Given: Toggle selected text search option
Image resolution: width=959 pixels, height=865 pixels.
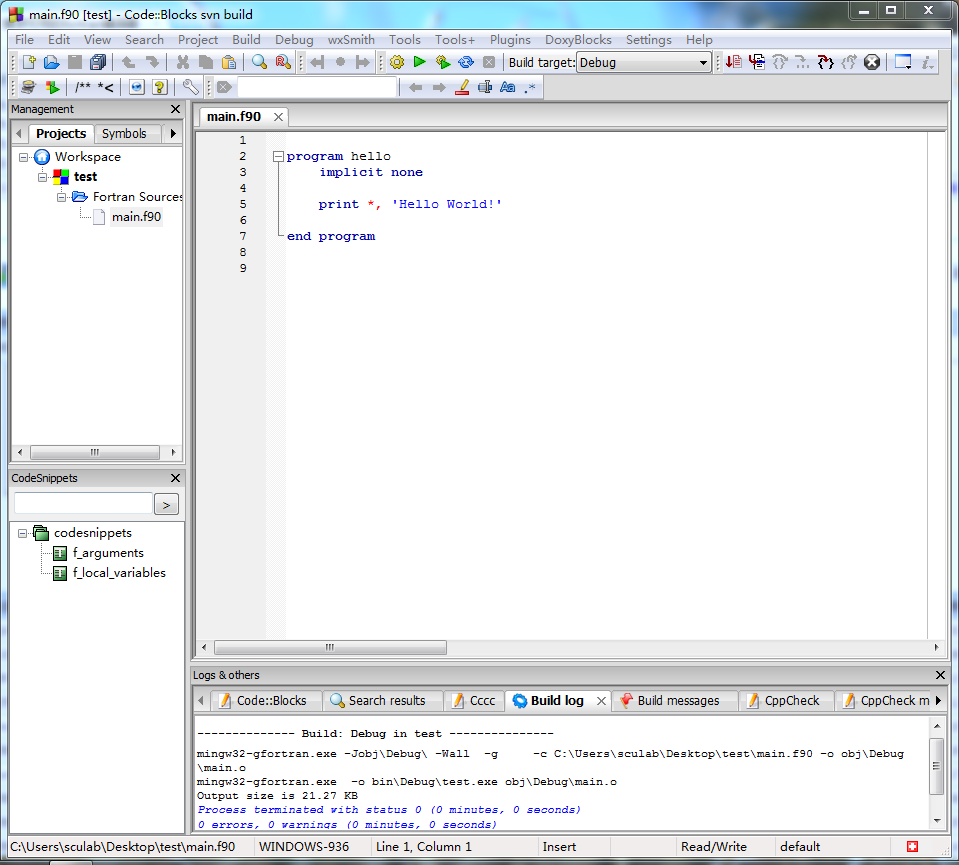Looking at the screenshot, I should [x=485, y=87].
